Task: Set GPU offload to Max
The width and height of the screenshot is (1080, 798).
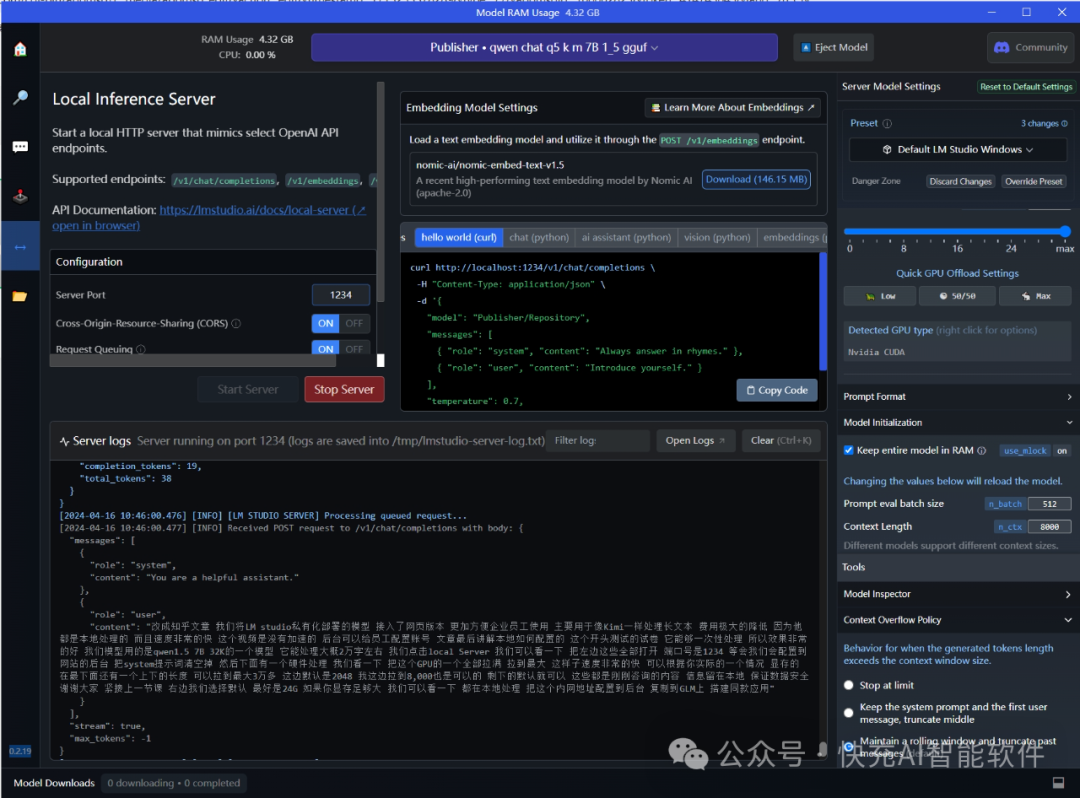Action: click(x=1035, y=296)
